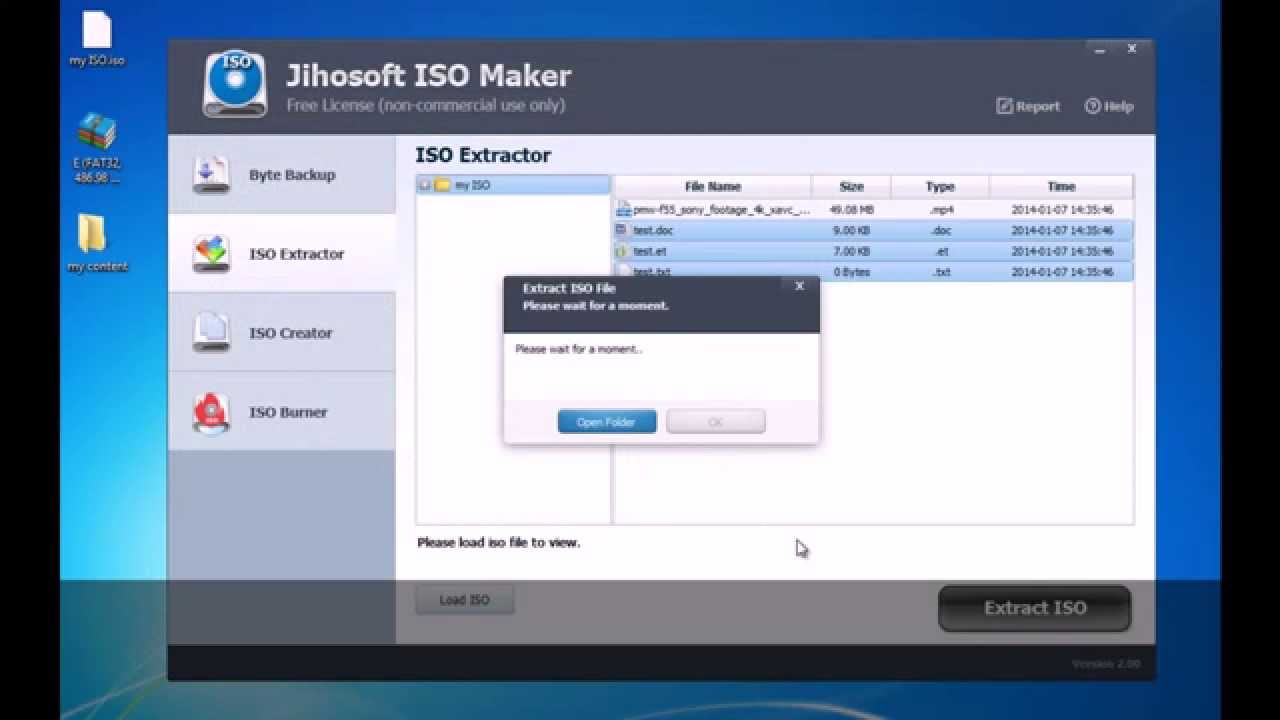Select the my ISO tree item label
The image size is (1280, 720).
[x=472, y=185]
